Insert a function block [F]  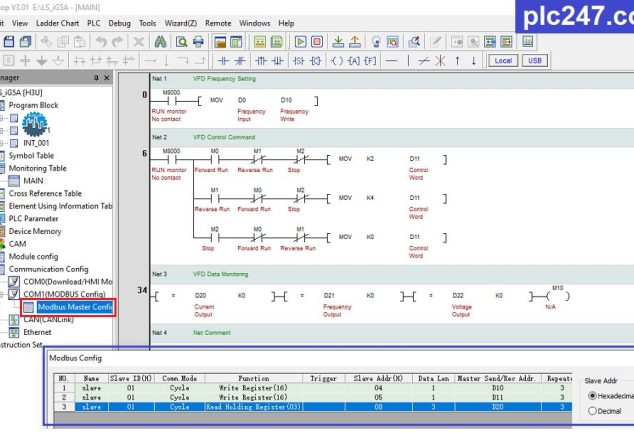(370, 61)
